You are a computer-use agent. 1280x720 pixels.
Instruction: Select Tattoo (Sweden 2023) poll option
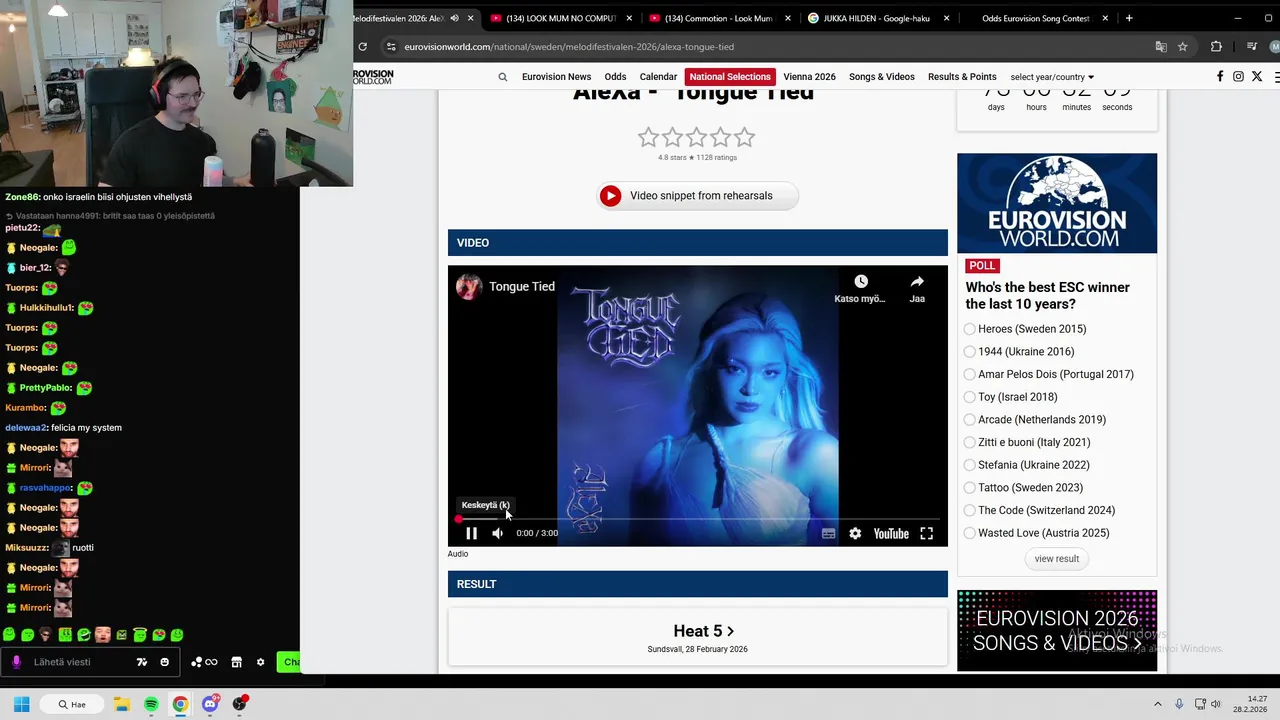(969, 488)
